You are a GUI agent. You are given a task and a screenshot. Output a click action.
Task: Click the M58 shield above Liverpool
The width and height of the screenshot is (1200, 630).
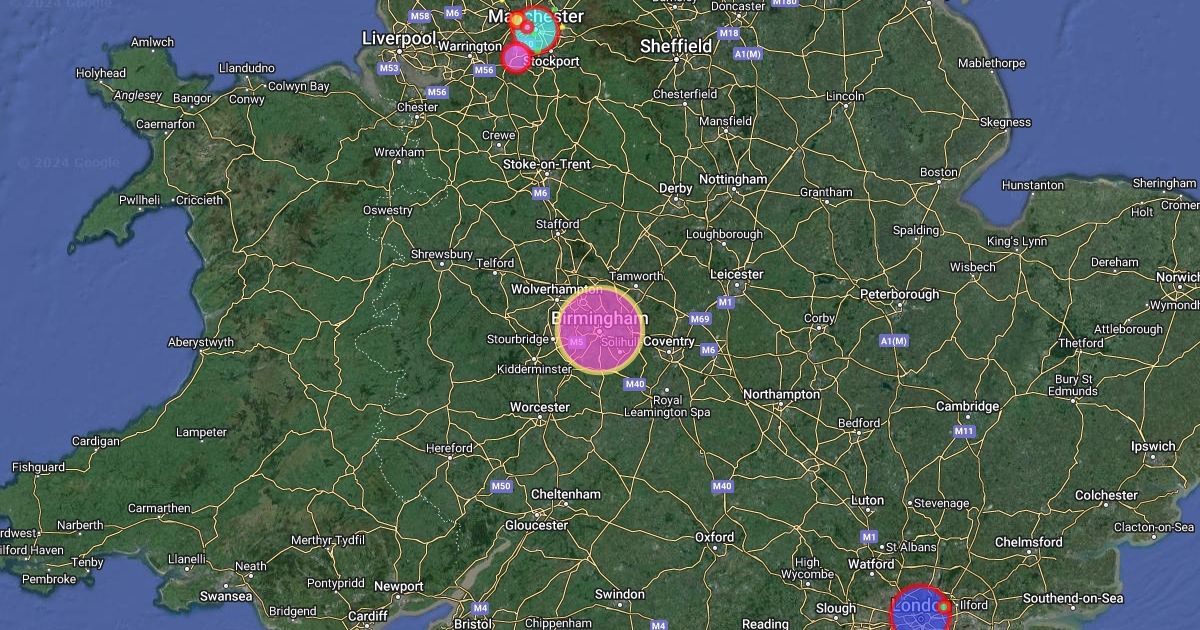420,16
